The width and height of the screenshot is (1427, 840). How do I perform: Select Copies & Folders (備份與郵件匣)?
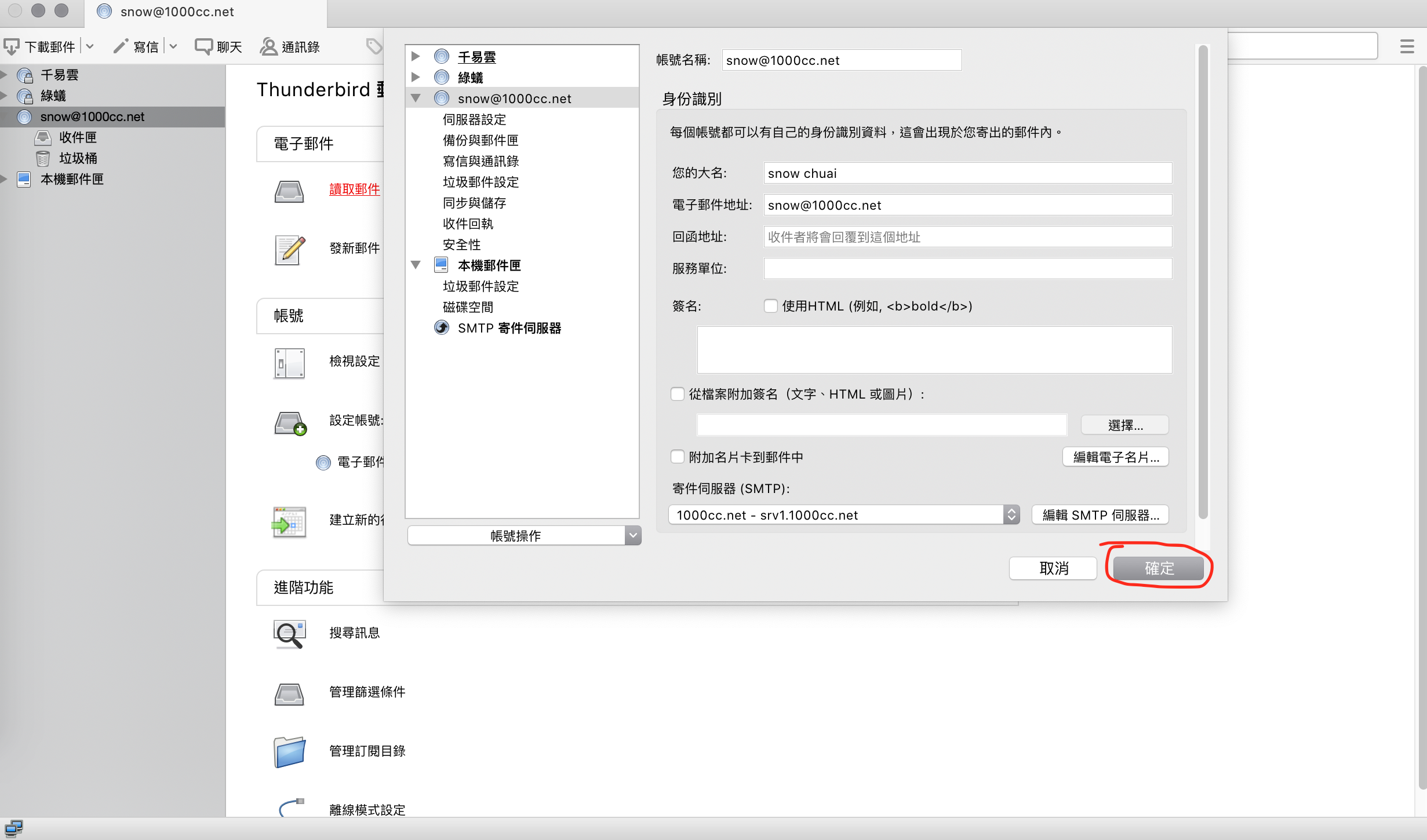480,140
